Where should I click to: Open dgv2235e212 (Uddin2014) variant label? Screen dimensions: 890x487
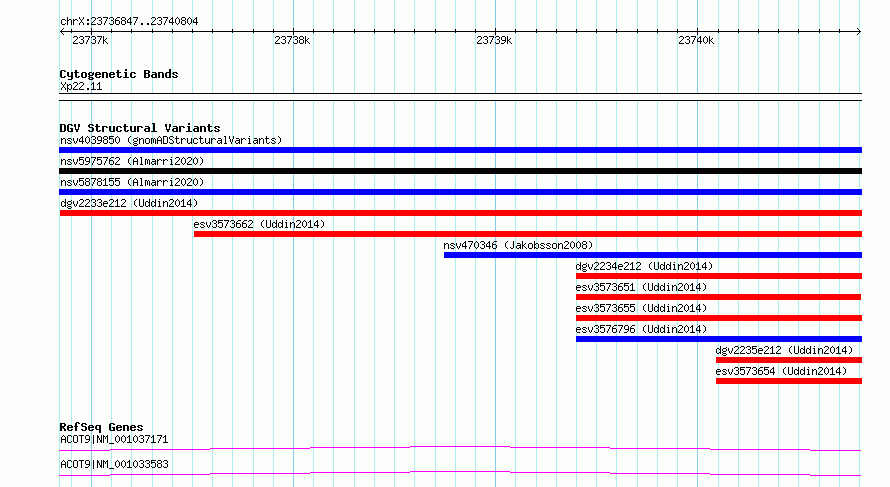pos(784,350)
